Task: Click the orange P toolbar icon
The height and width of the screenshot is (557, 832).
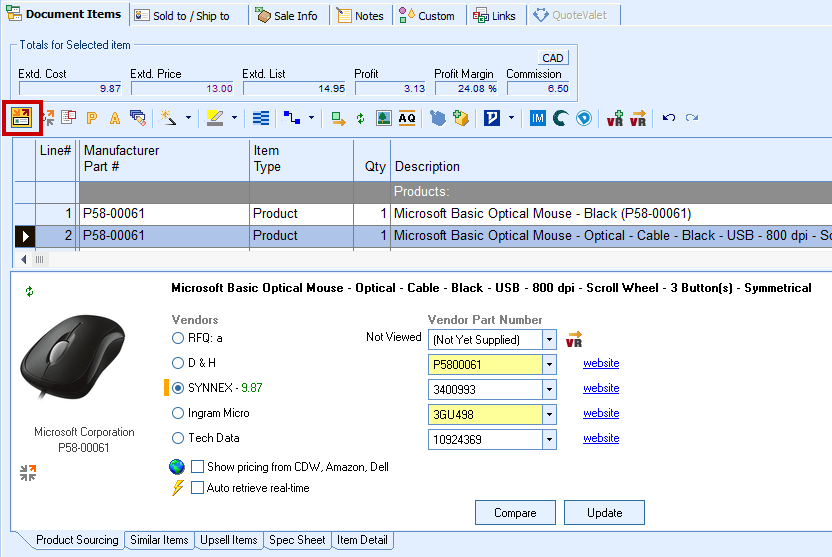Action: coord(92,118)
